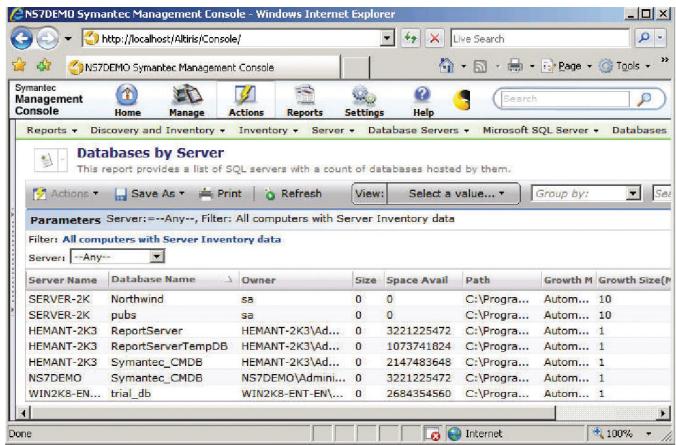The image size is (676, 445).
Task: Click the browser Print icon
Action: 515,66
